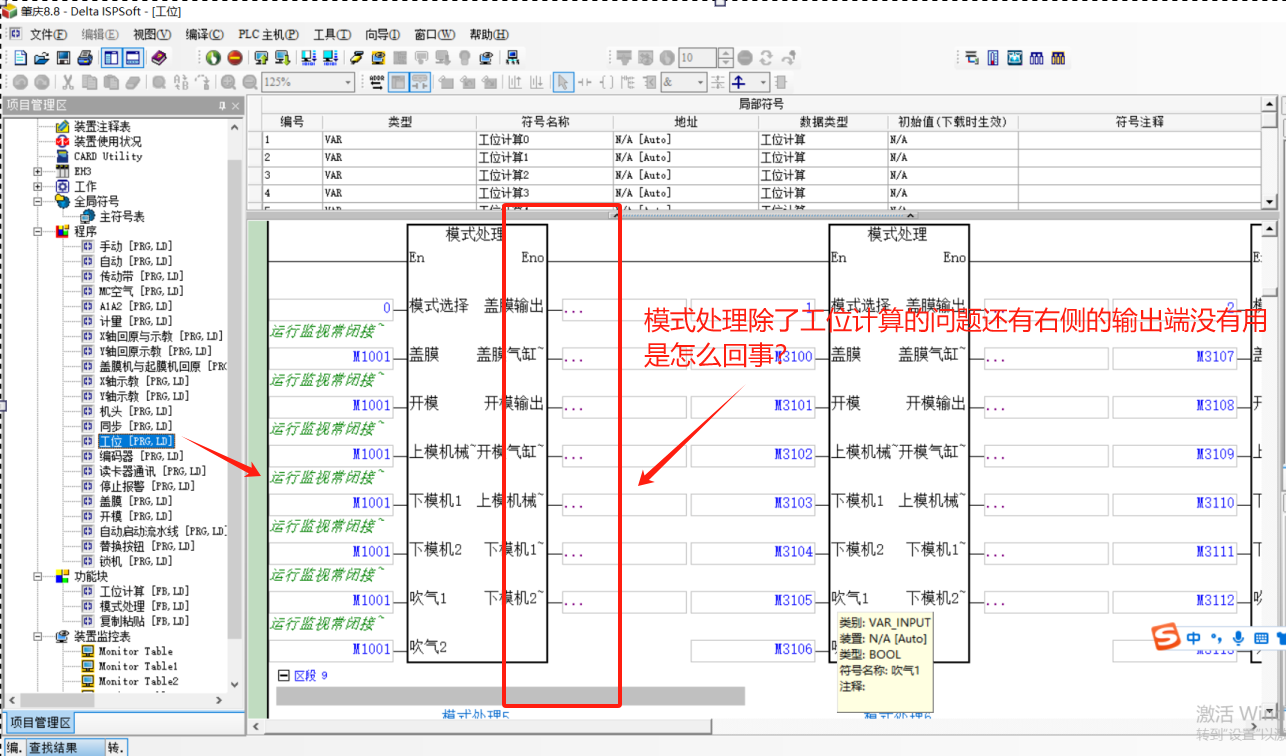1286x756 pixels.
Task: Pin the 项目管理区 panel
Action: 222,106
